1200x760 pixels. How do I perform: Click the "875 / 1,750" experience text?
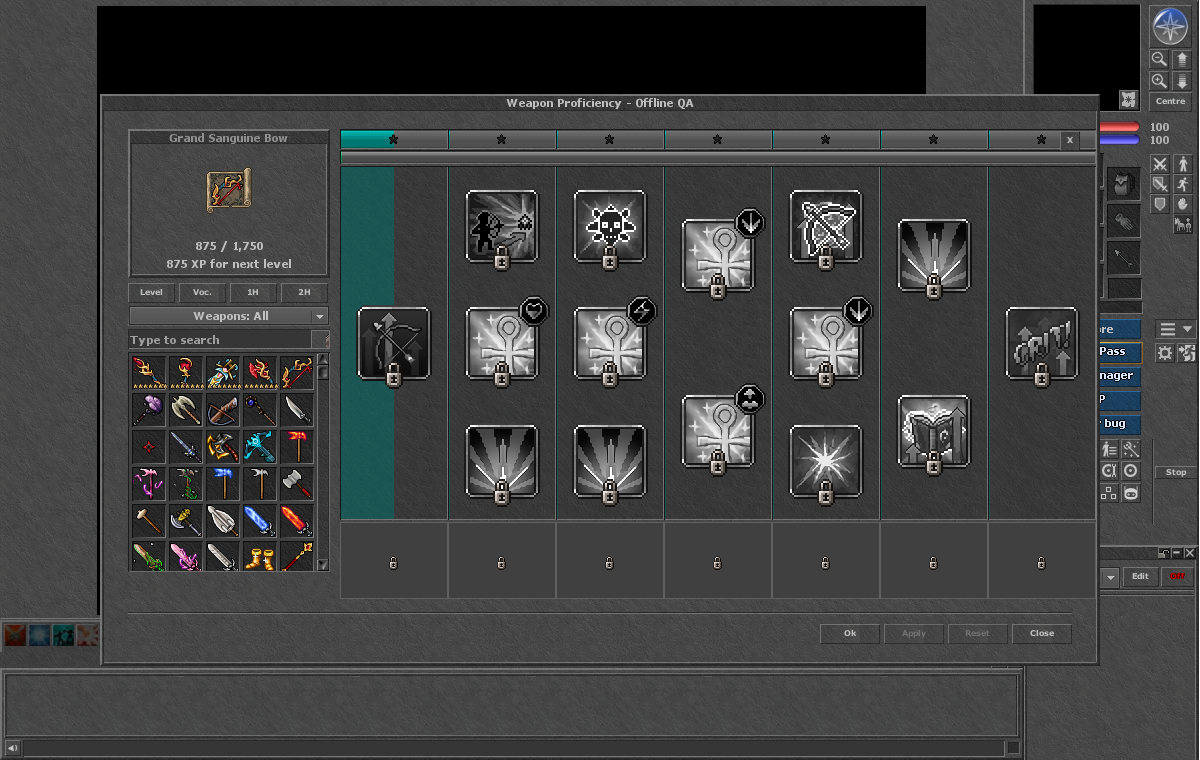coord(229,246)
